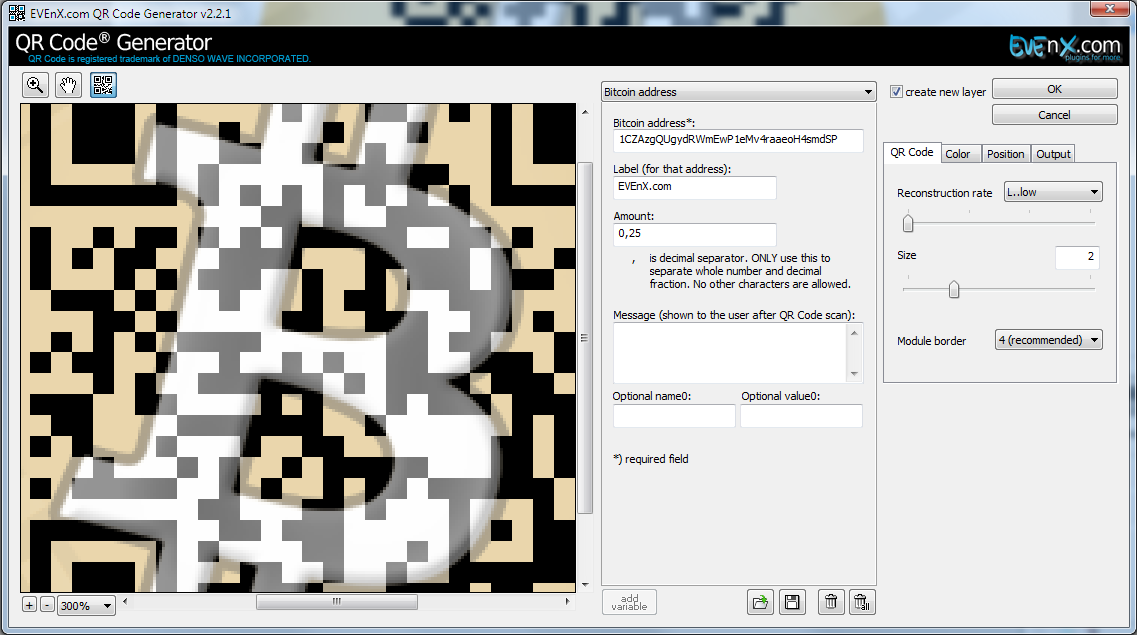The image size is (1137, 635).
Task: Select the magnifier zoom tool
Action: 35,86
